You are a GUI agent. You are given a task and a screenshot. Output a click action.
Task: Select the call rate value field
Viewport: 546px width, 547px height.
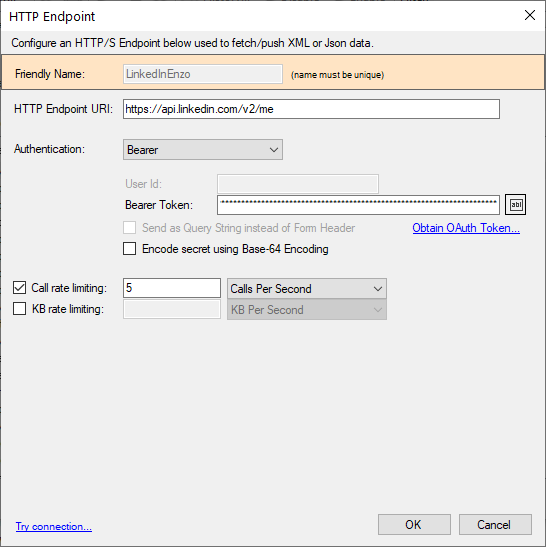point(172,288)
